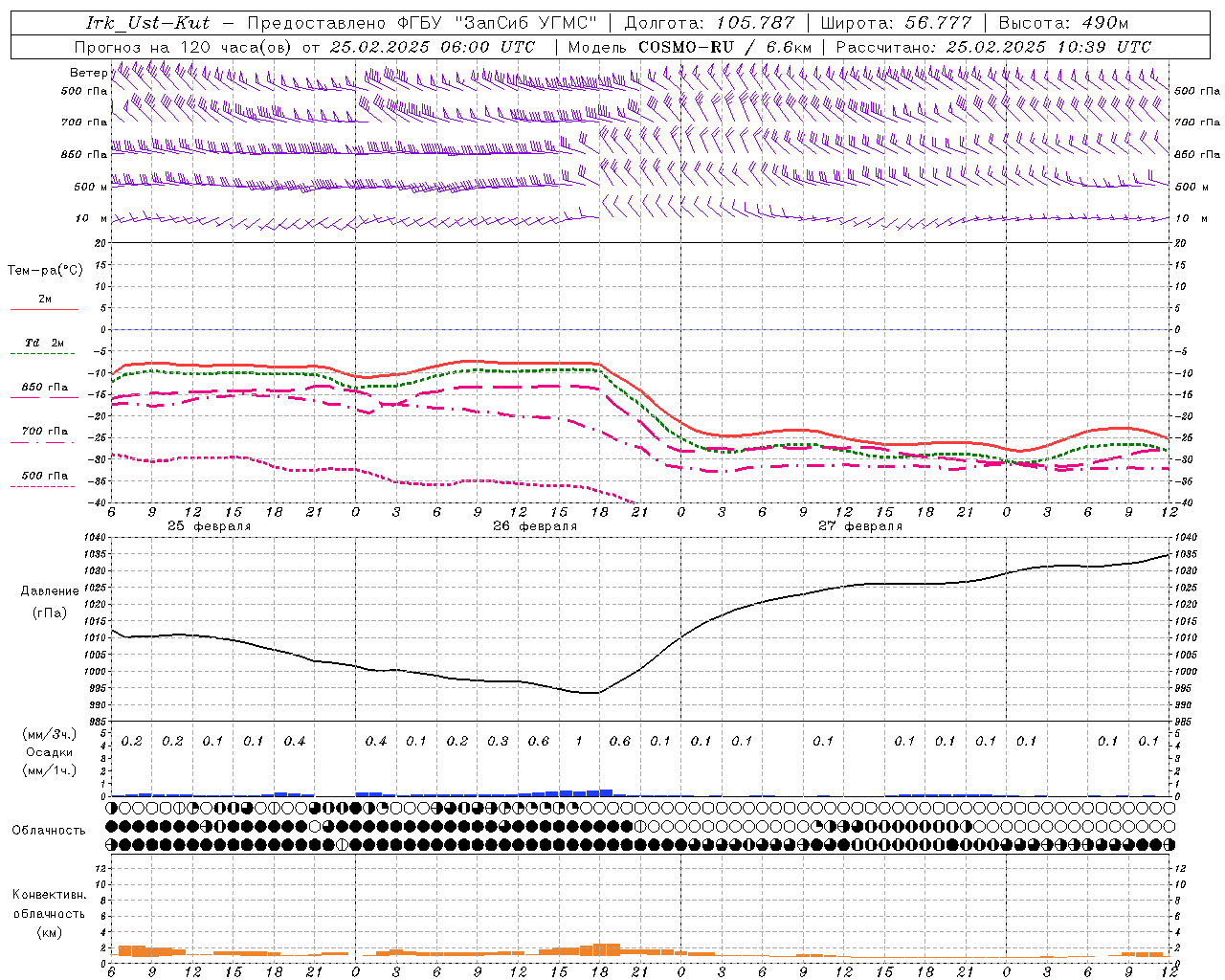Select the Давление pressure panel label
This screenshot has height=980, width=1225.
click(x=50, y=591)
